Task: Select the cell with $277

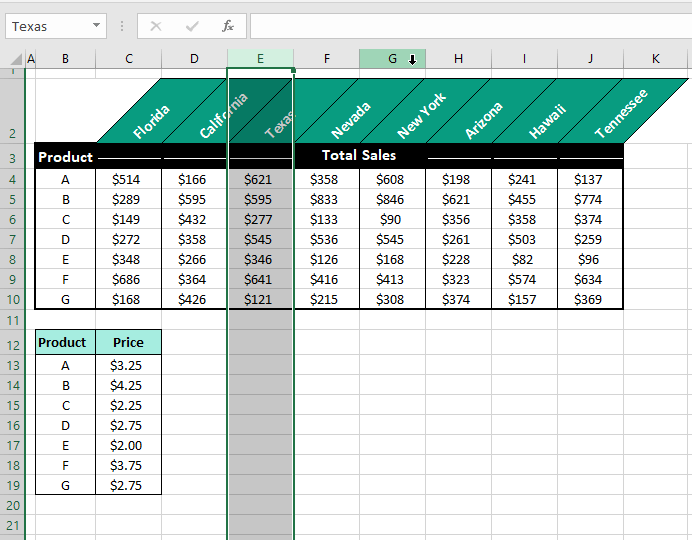Action: point(260,220)
